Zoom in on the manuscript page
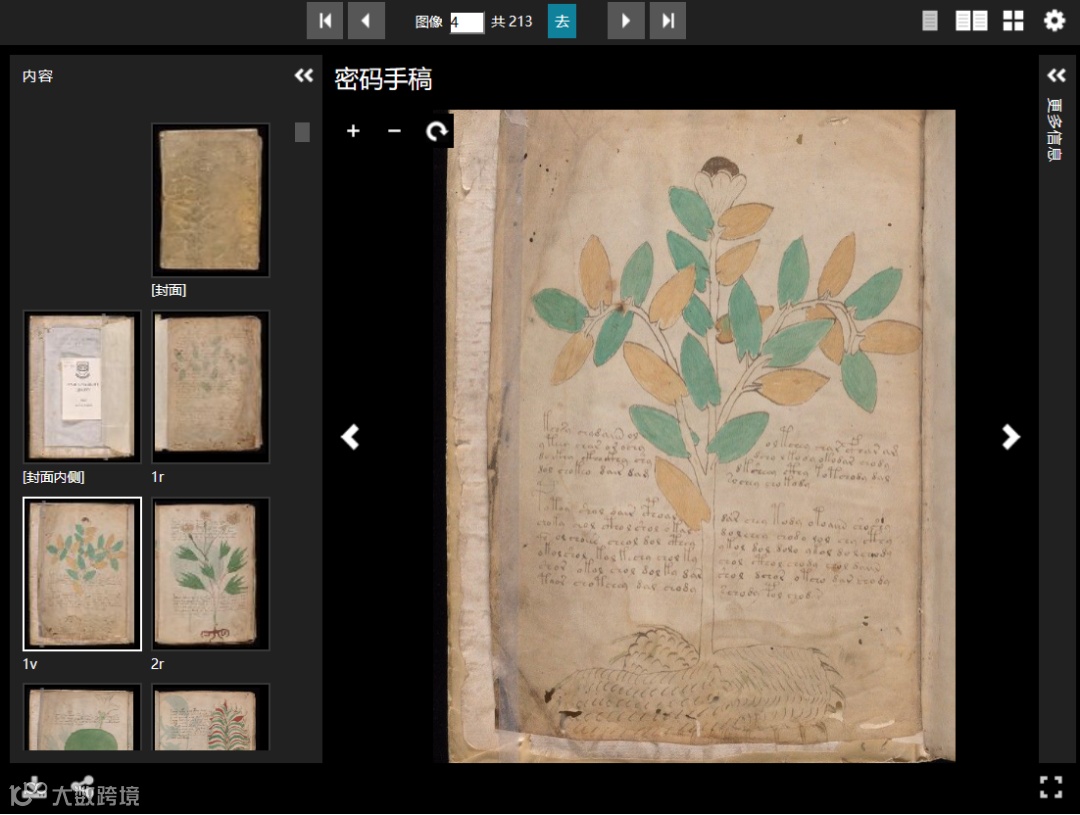1080x815 pixels. [353, 130]
